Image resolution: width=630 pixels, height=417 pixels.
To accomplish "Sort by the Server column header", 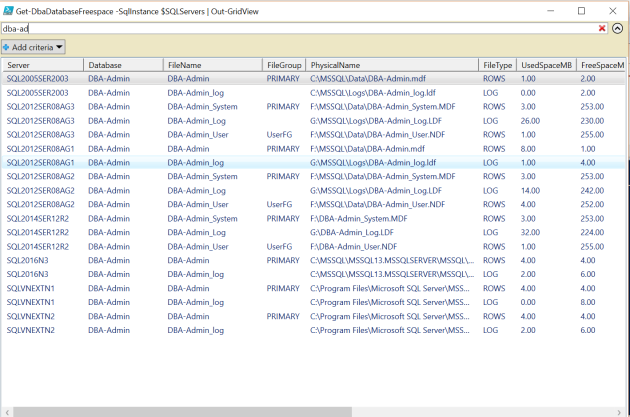I will (43, 65).
